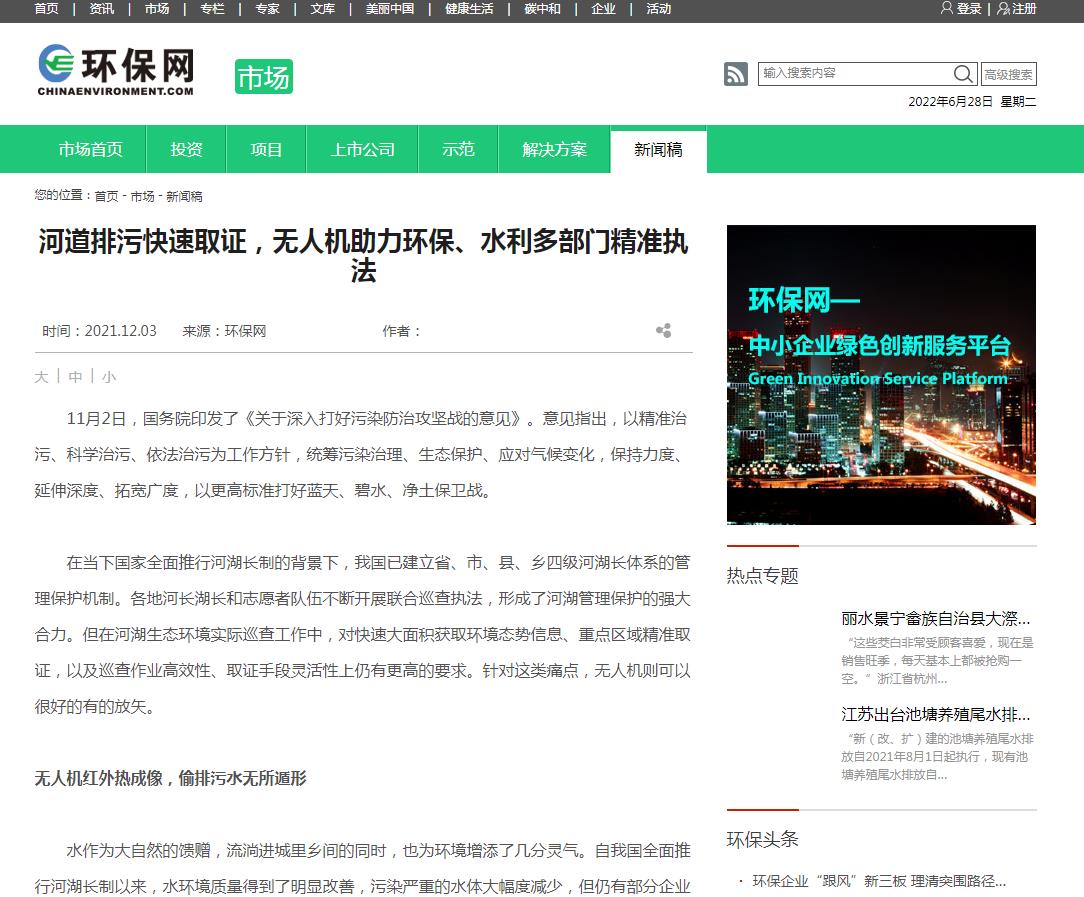The image size is (1084, 897).
Task: Open 首页 in top bar
Action: [x=46, y=8]
